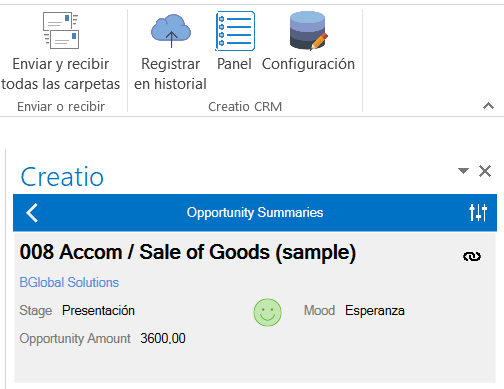The width and height of the screenshot is (504, 389).
Task: Open the BGlobal Solutions account link
Action: (x=69, y=282)
